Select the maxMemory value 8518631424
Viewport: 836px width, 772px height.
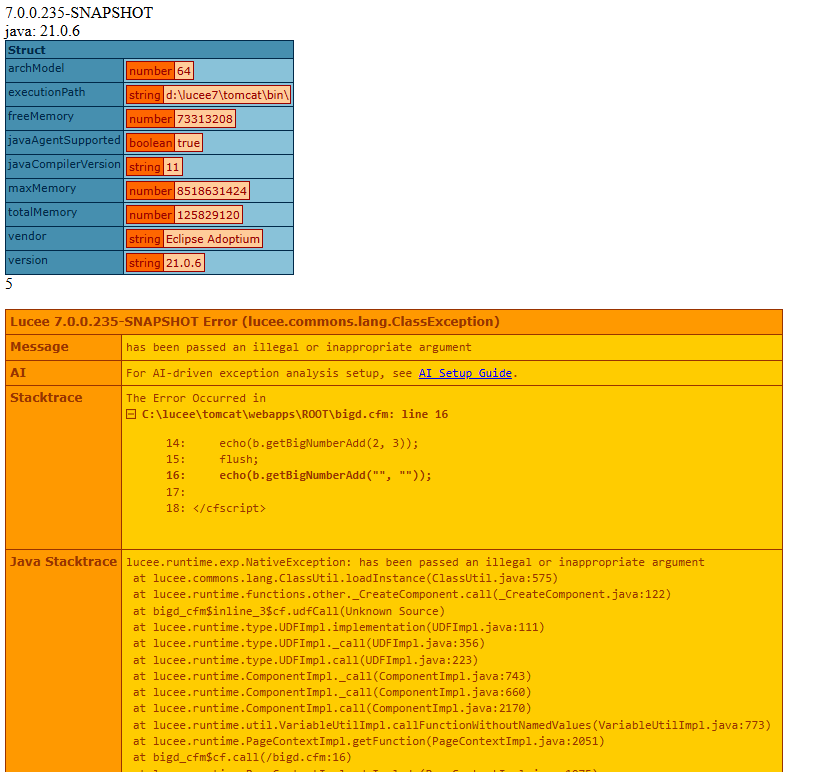coord(212,191)
